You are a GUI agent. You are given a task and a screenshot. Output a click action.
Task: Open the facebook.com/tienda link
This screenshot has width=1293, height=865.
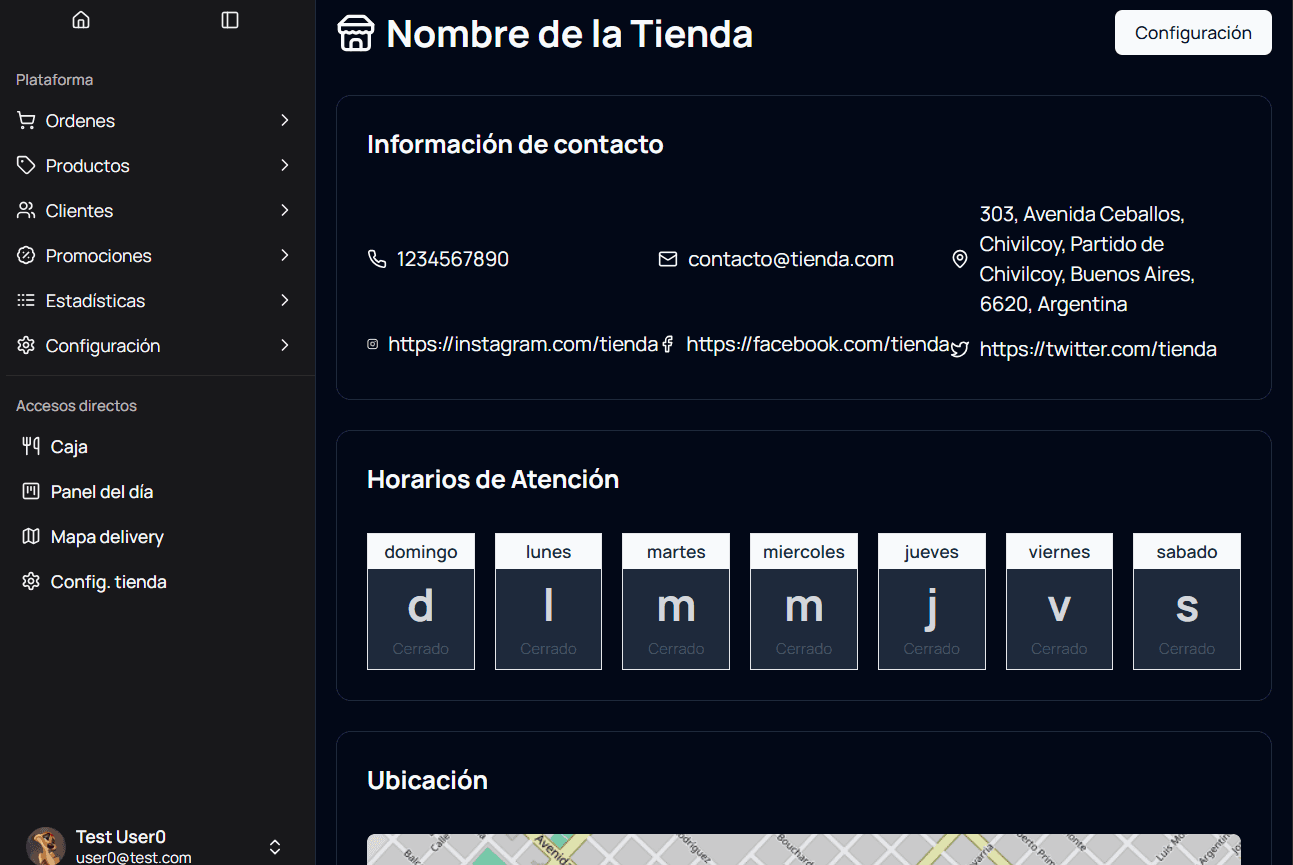(x=818, y=344)
